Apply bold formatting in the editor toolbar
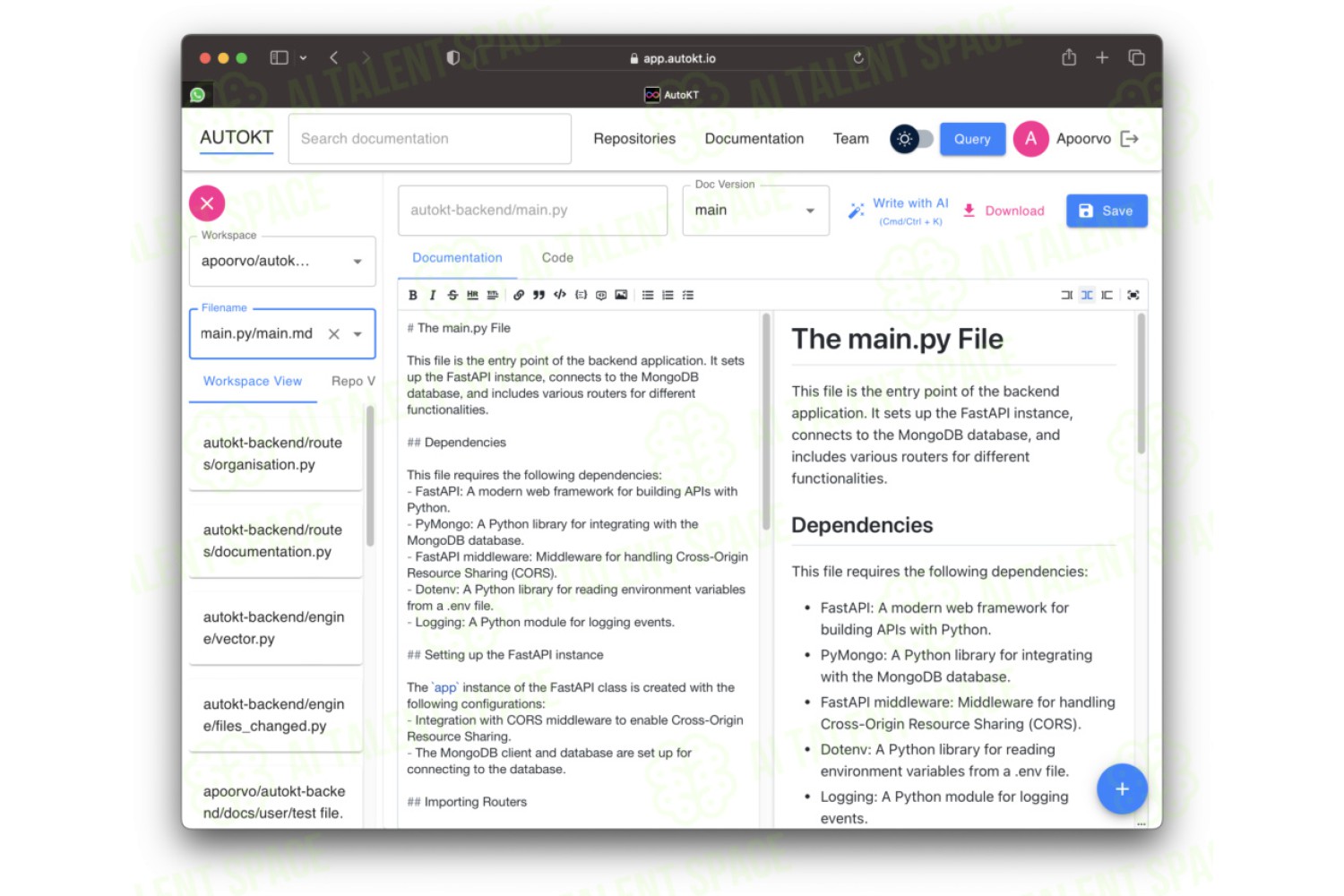The height and width of the screenshot is (896, 1344). point(413,295)
